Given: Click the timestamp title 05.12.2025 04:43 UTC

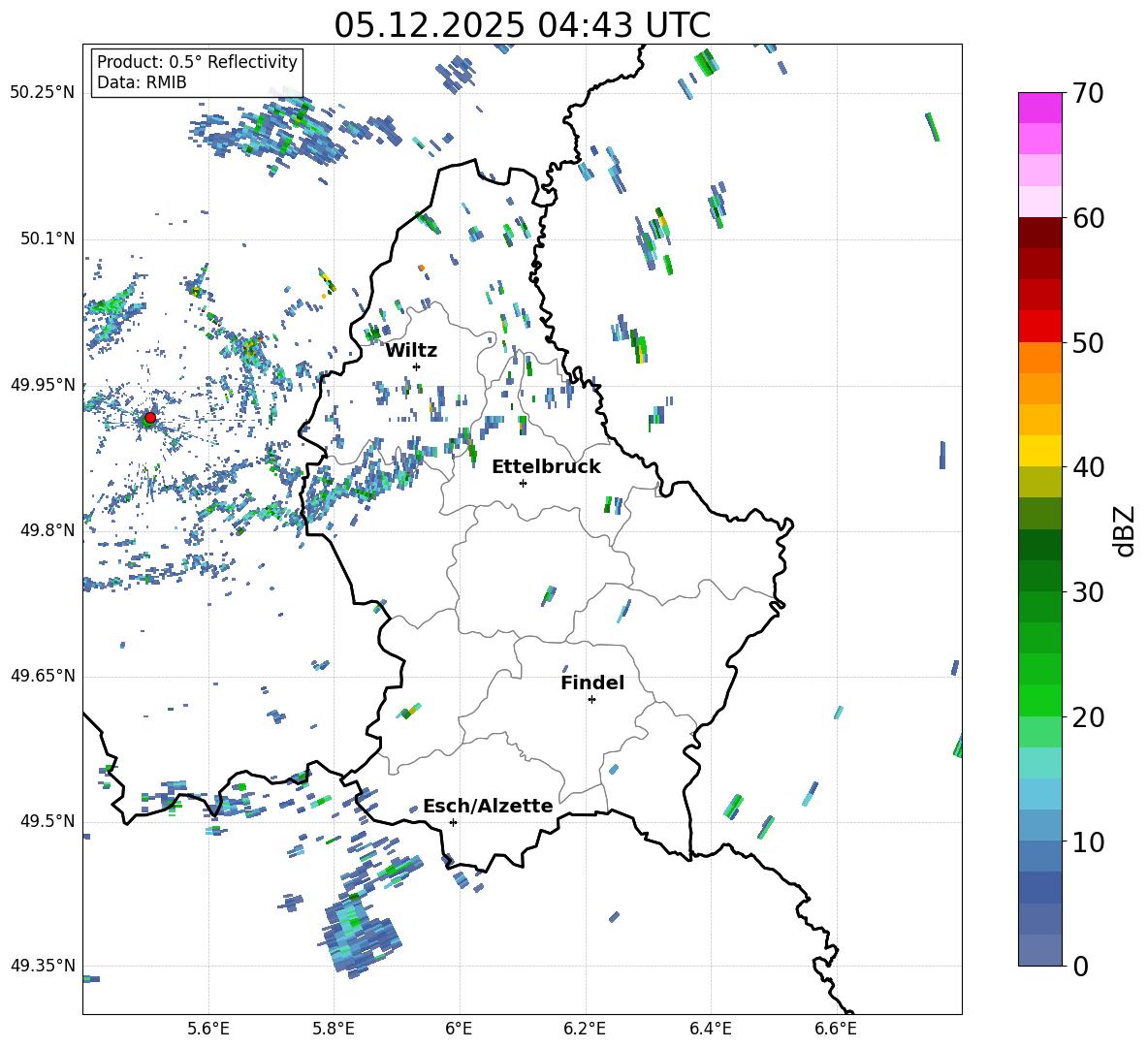Looking at the screenshot, I should coord(522,25).
